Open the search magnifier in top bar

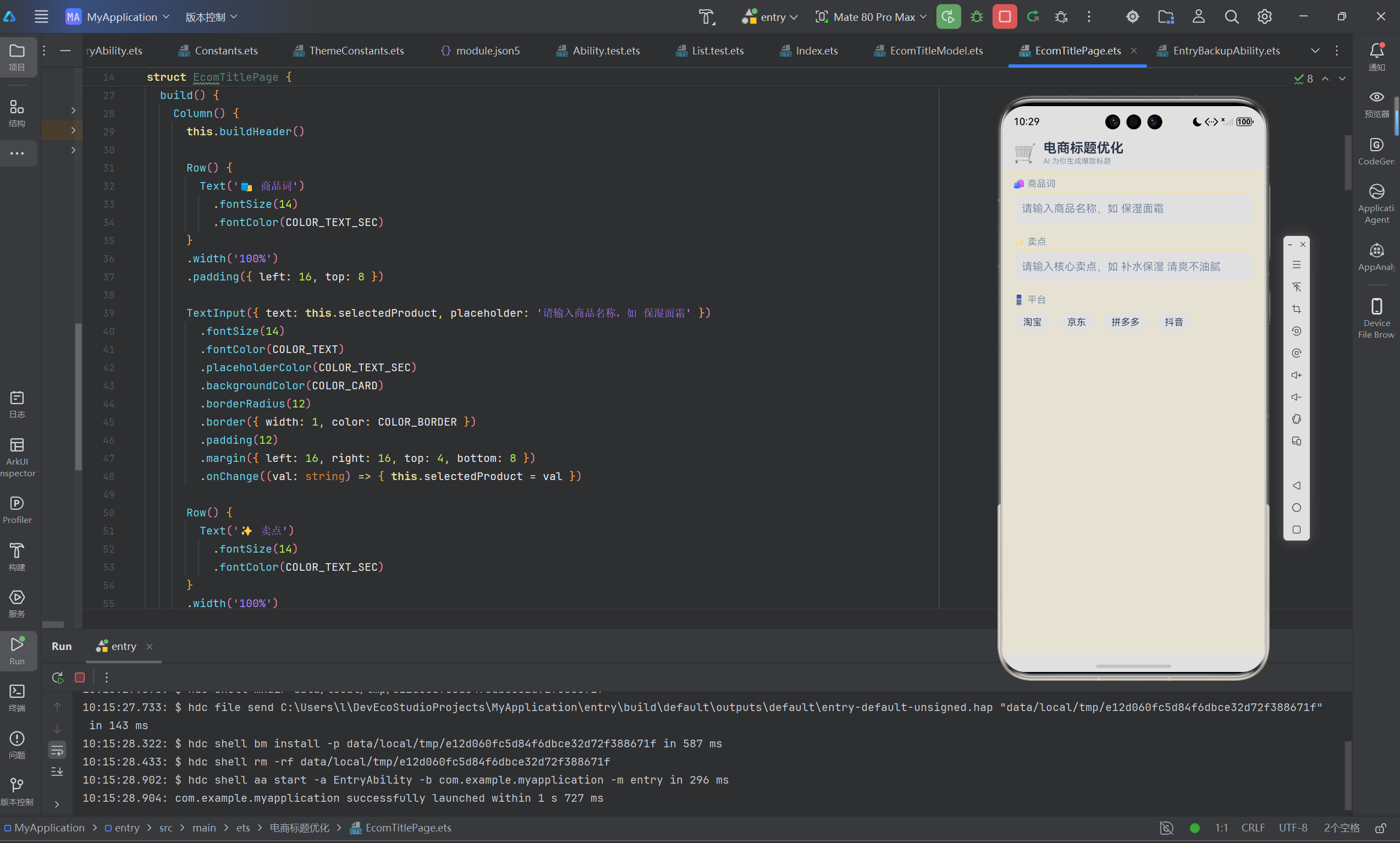coord(1231,16)
